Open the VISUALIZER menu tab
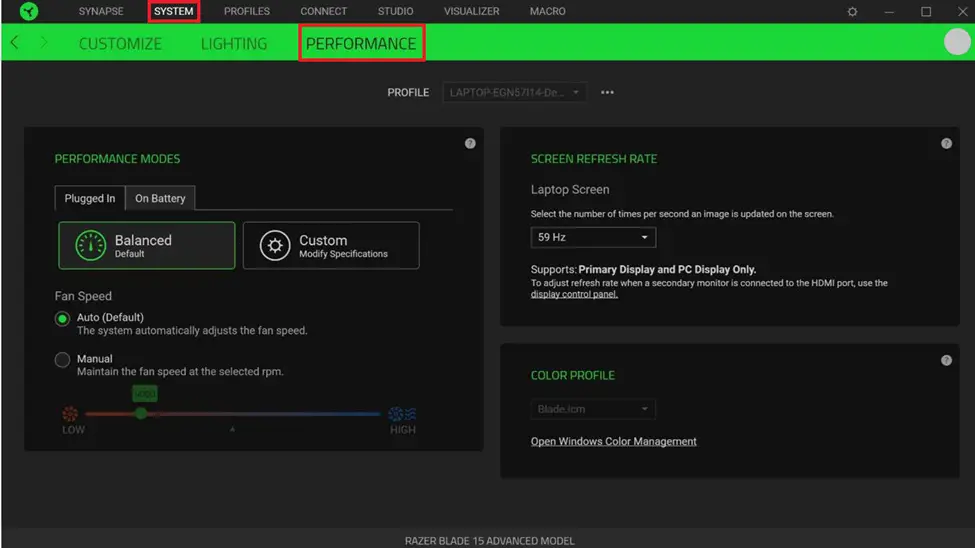 point(471,11)
